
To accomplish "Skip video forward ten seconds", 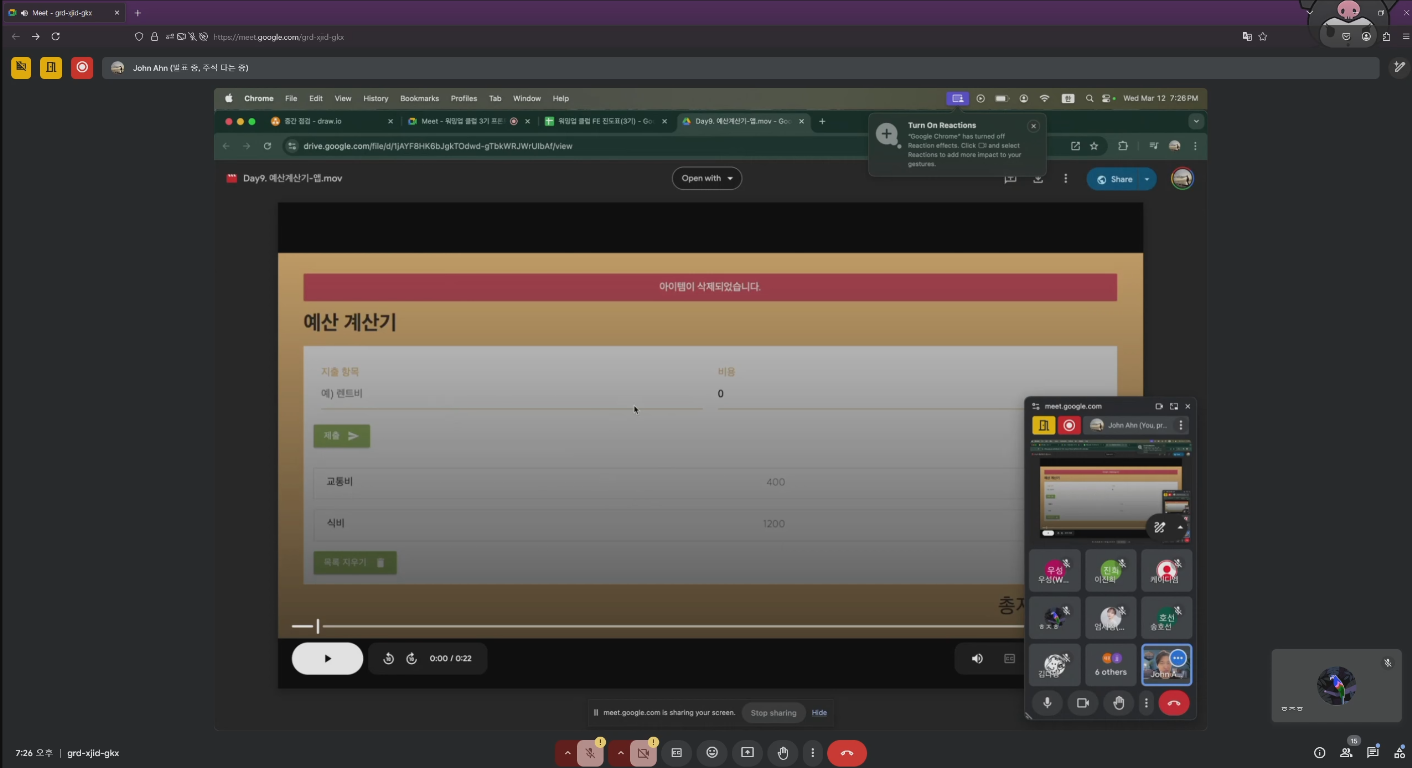I will pyautogui.click(x=411, y=658).
